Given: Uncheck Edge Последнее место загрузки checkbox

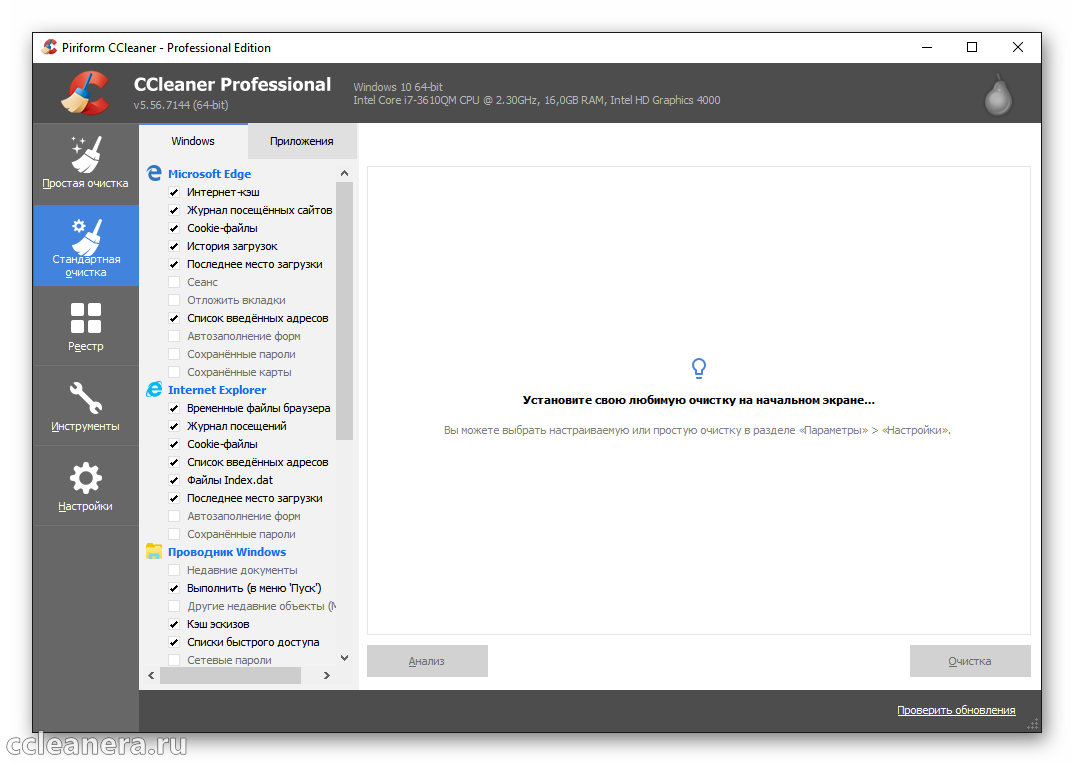Looking at the screenshot, I should tap(174, 264).
